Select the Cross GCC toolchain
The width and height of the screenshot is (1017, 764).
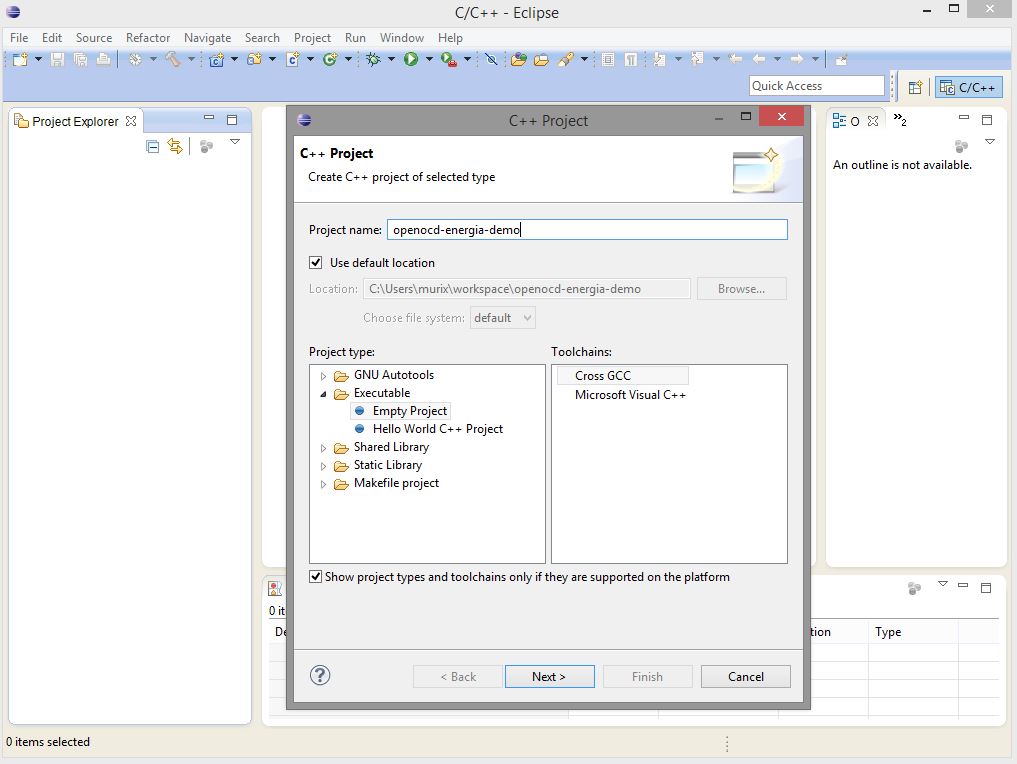622,376
